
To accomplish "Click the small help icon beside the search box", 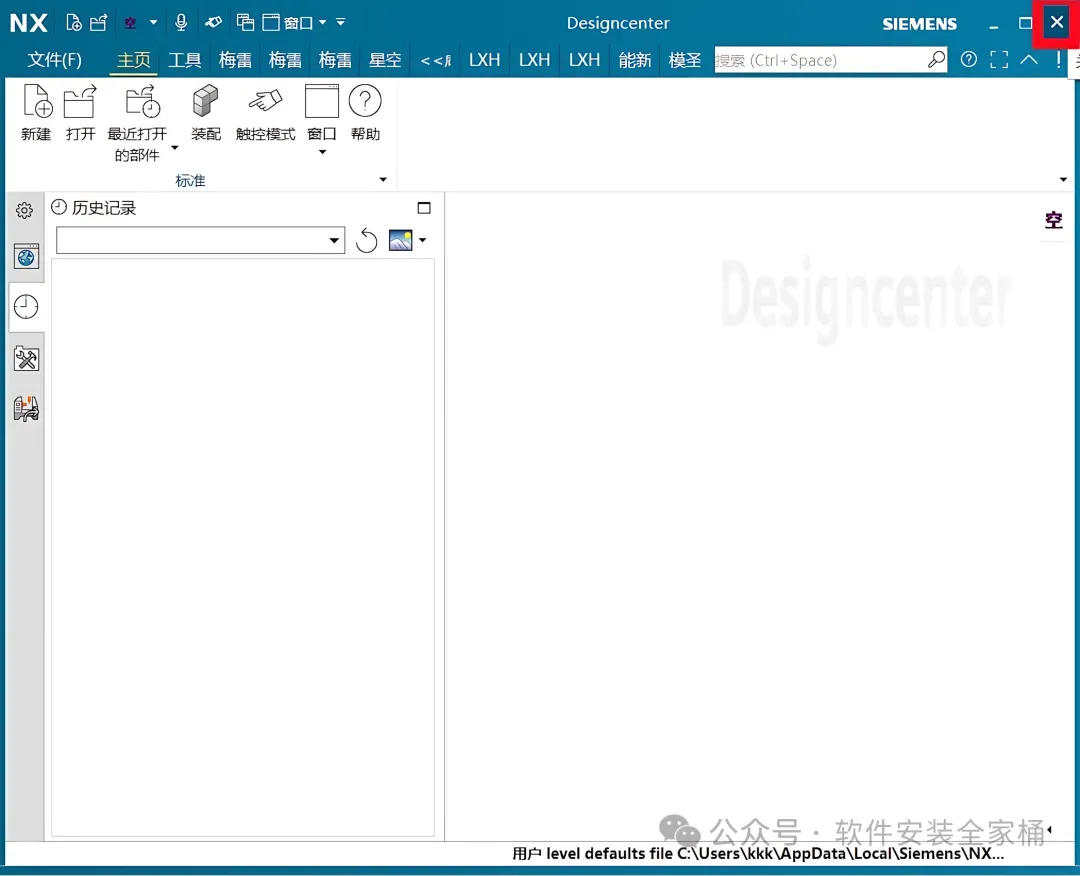I will pos(968,60).
